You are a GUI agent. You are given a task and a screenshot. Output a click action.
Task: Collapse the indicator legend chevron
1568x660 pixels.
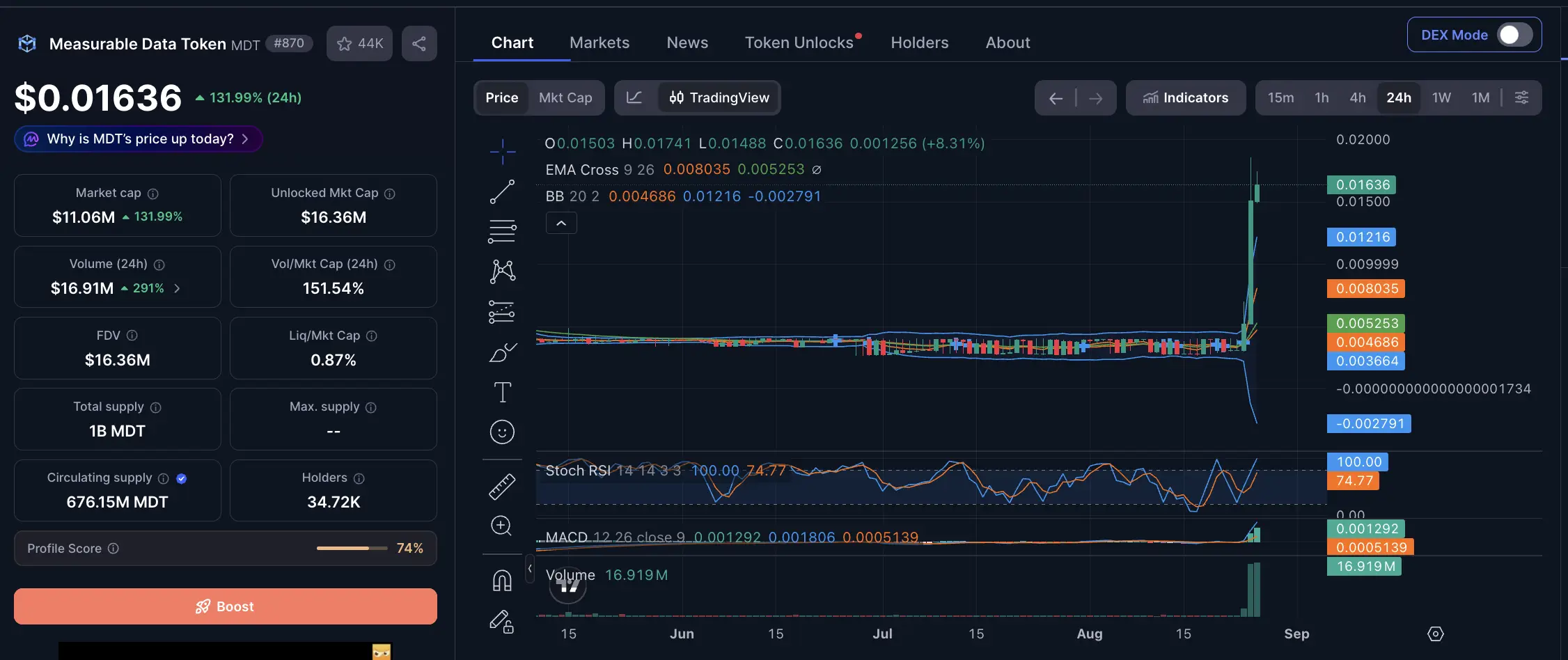tap(561, 223)
